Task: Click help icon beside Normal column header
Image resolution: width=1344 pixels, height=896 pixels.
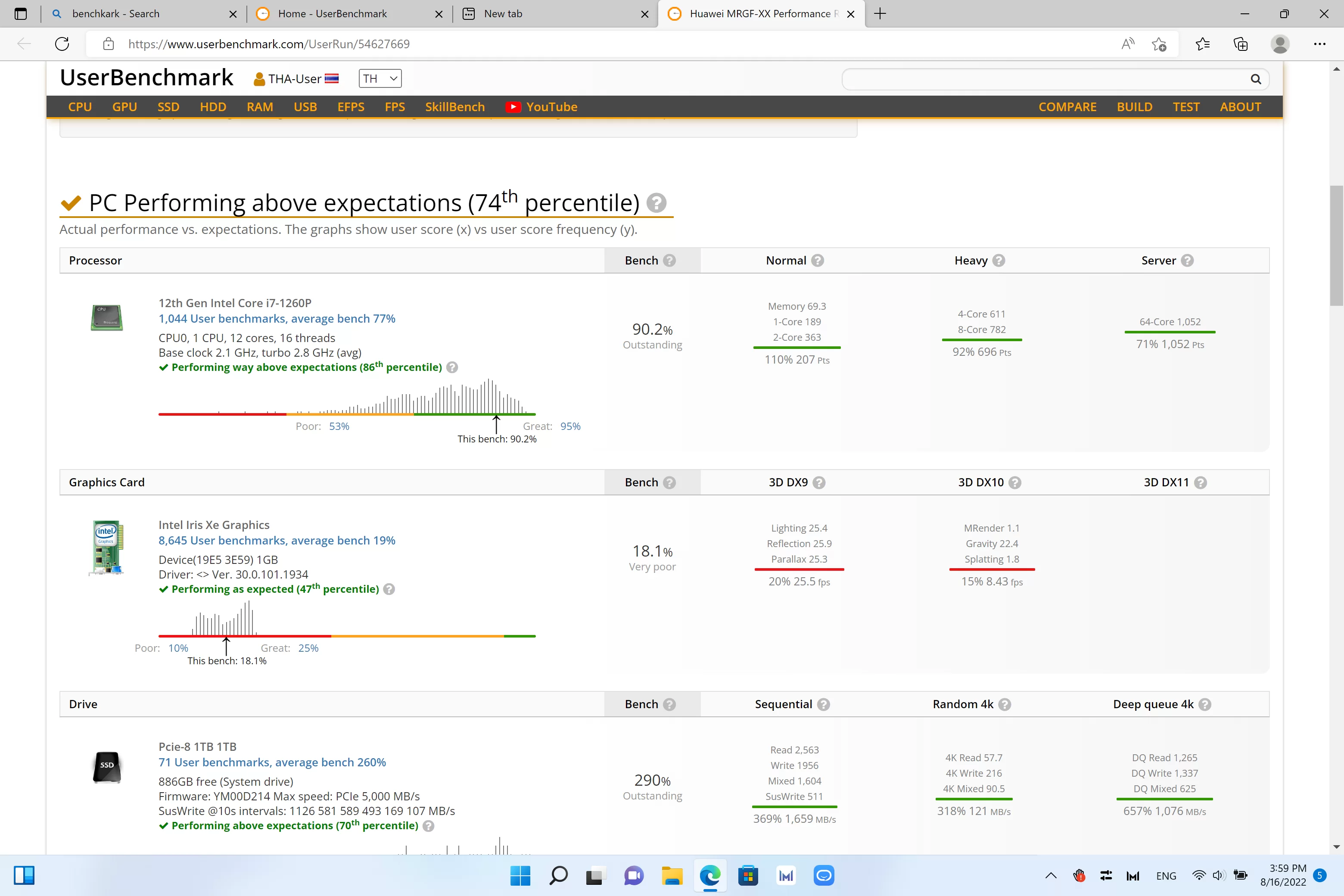Action: [818, 261]
